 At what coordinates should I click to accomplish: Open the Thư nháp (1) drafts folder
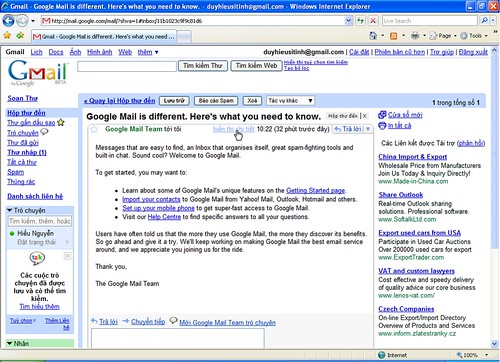pyautogui.click(x=27, y=152)
